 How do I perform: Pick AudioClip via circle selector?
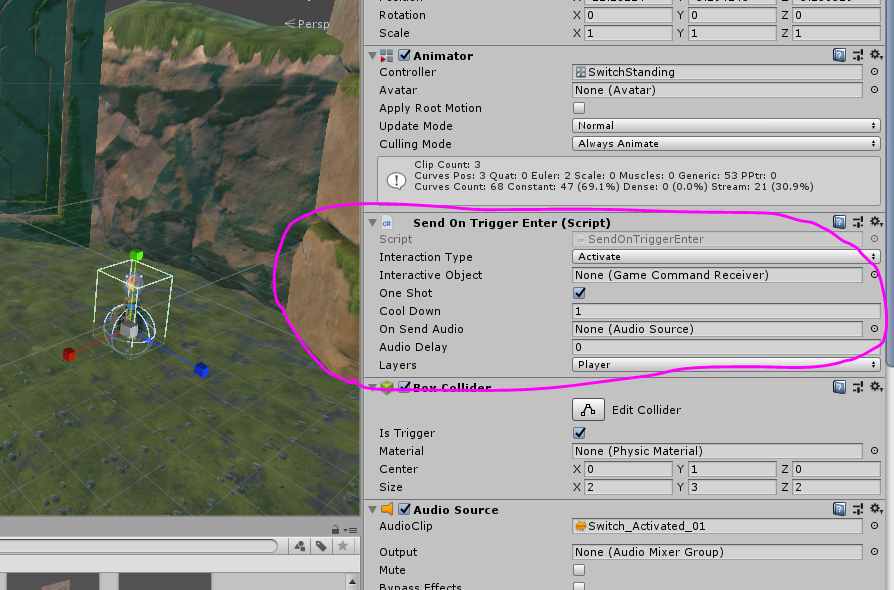click(x=874, y=526)
